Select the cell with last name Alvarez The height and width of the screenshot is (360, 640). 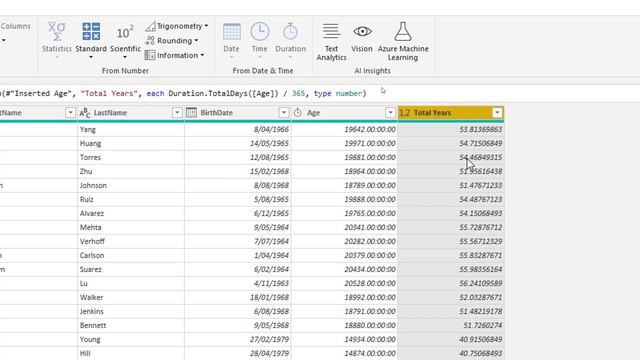(131, 213)
